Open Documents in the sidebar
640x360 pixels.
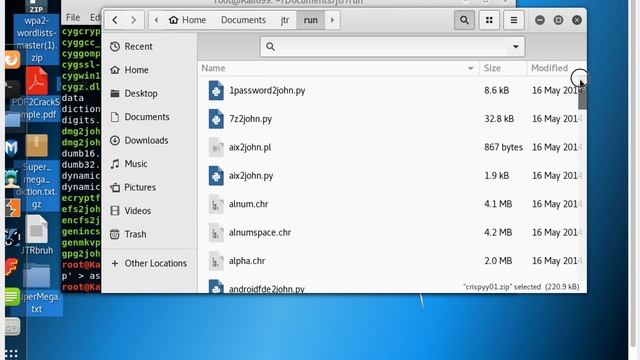pyautogui.click(x=149, y=117)
